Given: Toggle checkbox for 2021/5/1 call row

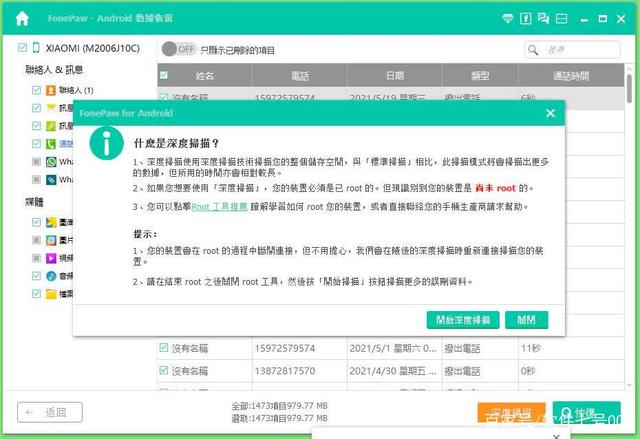Looking at the screenshot, I should 164,348.
